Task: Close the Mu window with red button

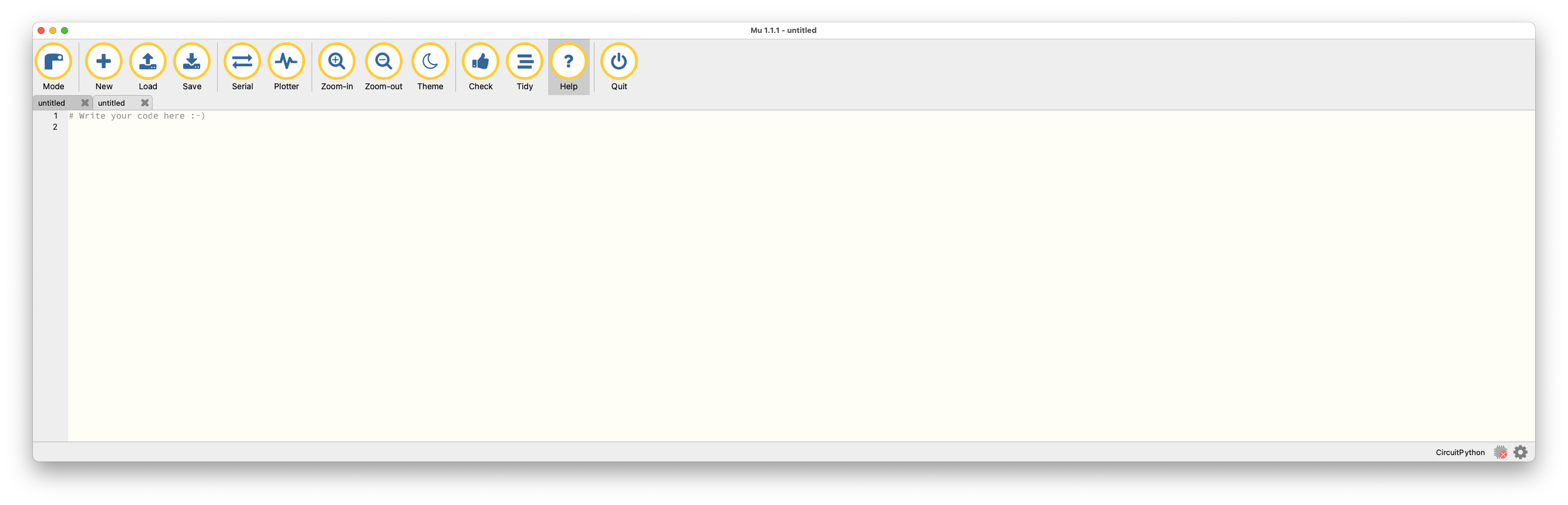Action: (42, 31)
